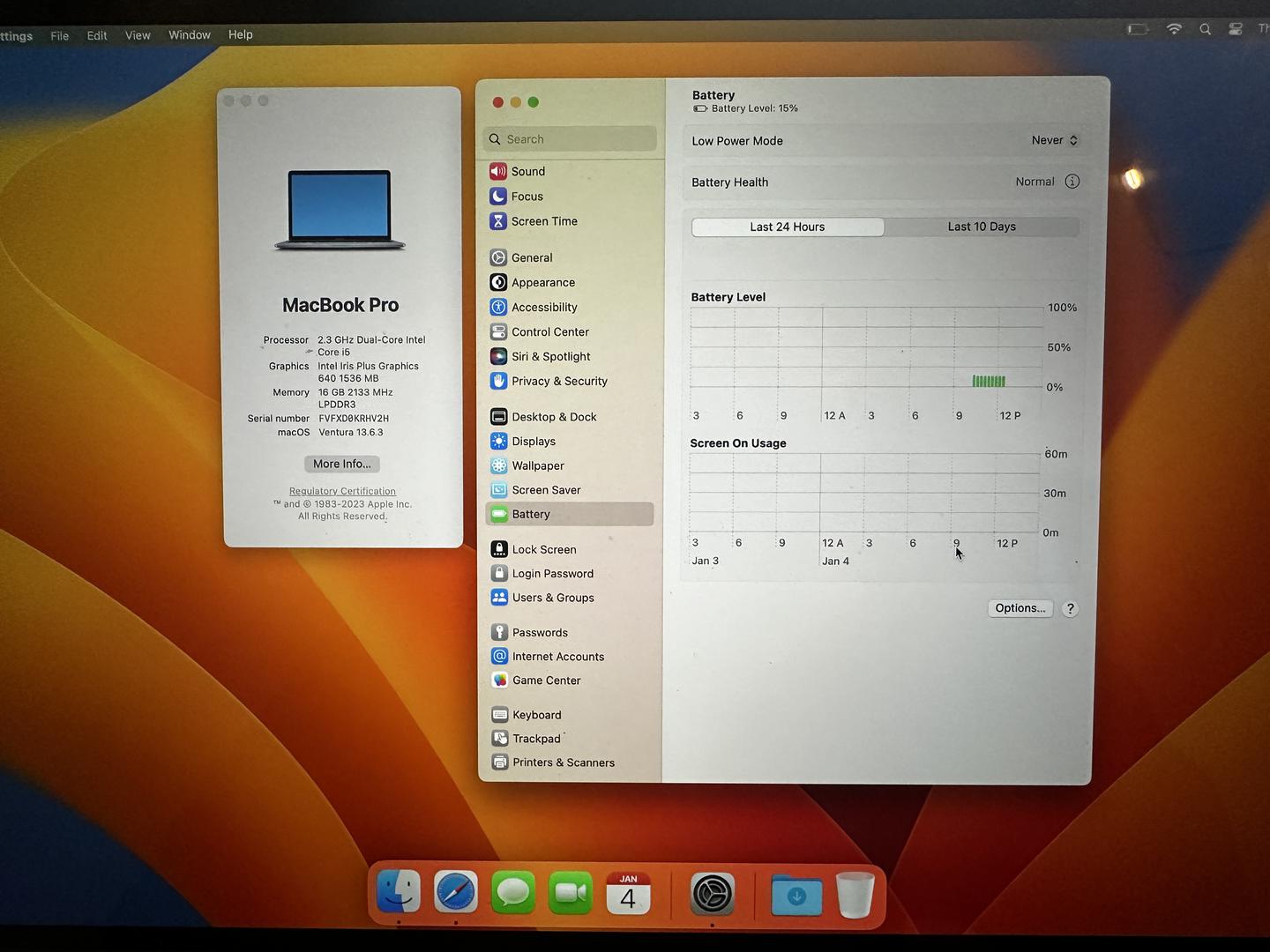Click battery status icon in menu bar
This screenshot has width=1270, height=952.
point(1138,29)
